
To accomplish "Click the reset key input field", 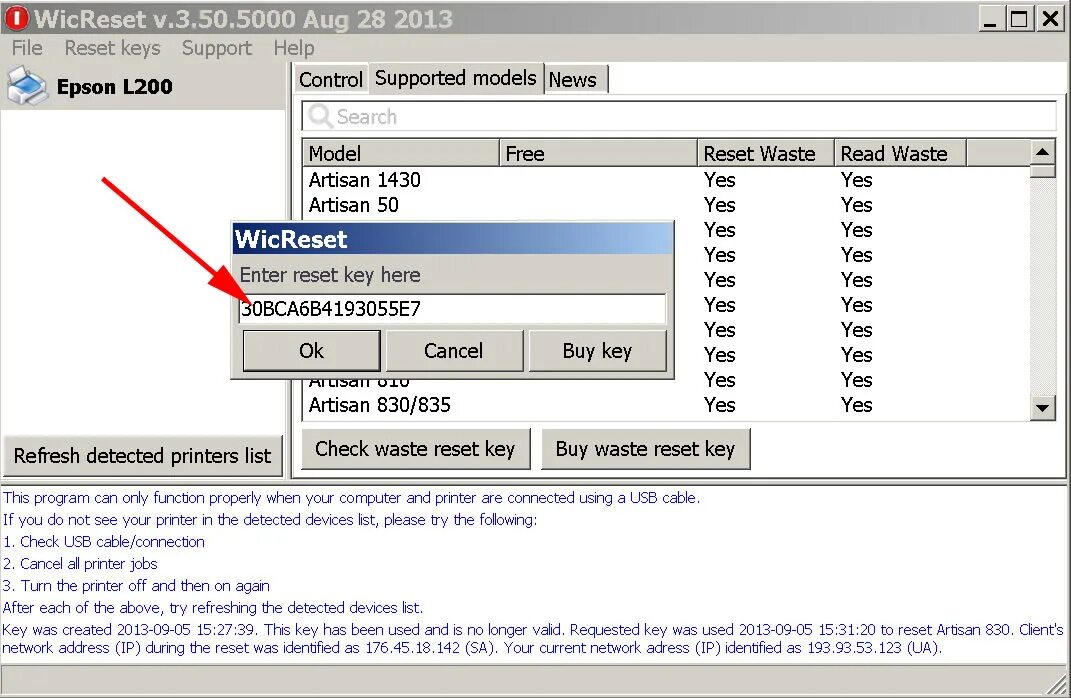I will pos(451,309).
